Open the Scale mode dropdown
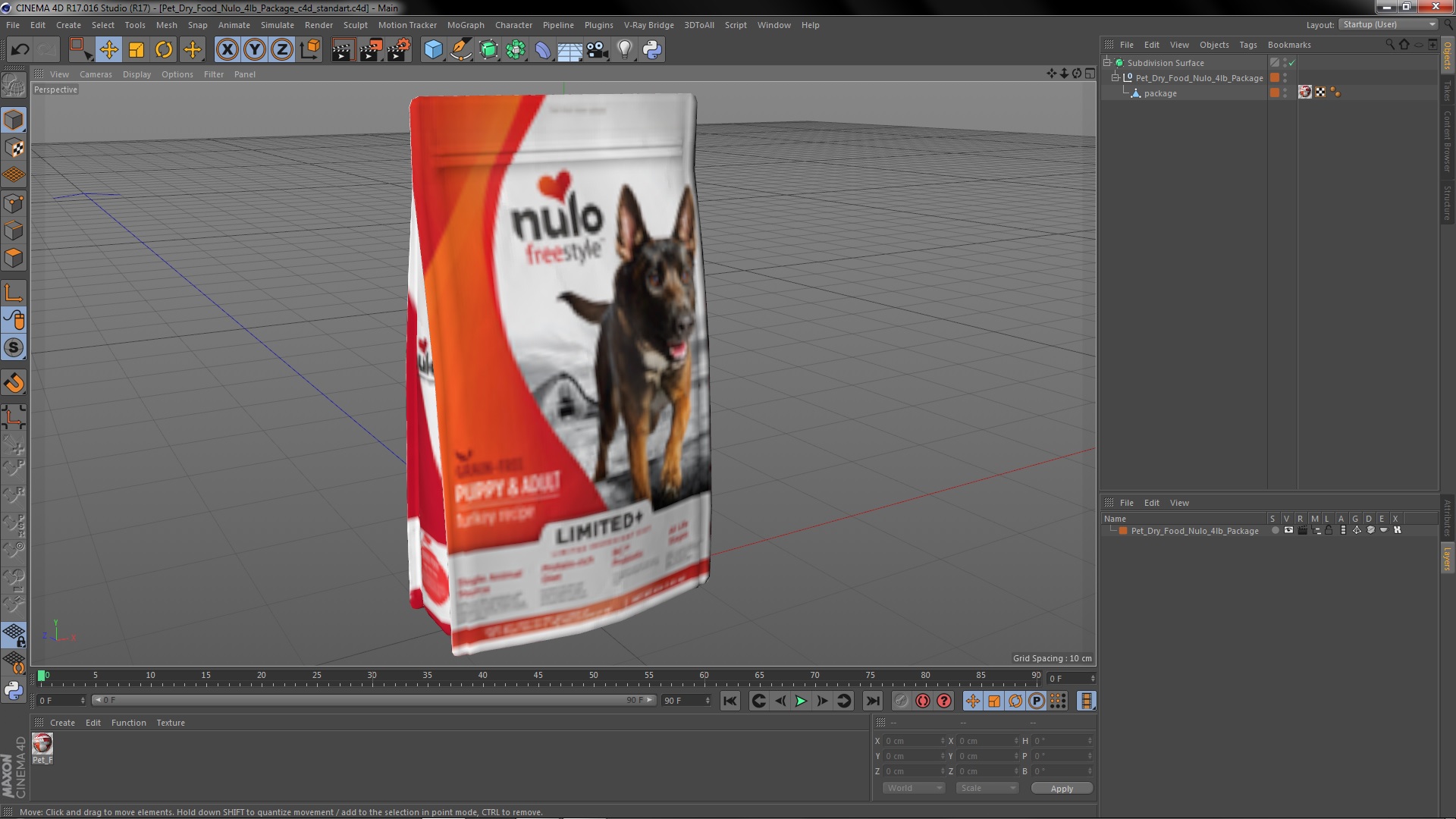 point(987,788)
